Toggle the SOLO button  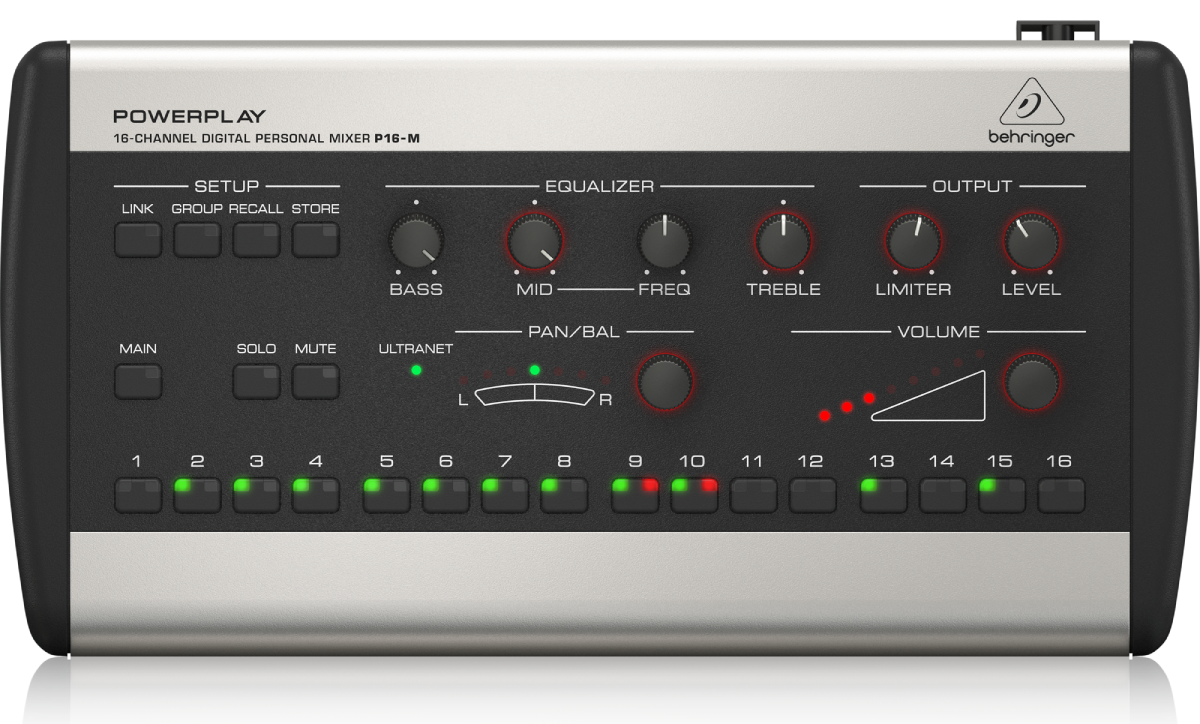(257, 381)
